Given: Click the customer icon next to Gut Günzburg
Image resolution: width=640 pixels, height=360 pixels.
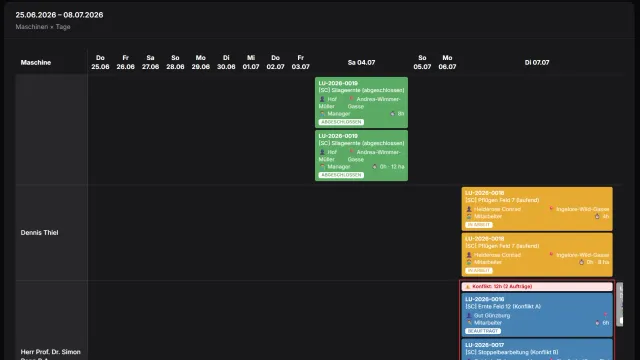Looking at the screenshot, I should pos(469,316).
